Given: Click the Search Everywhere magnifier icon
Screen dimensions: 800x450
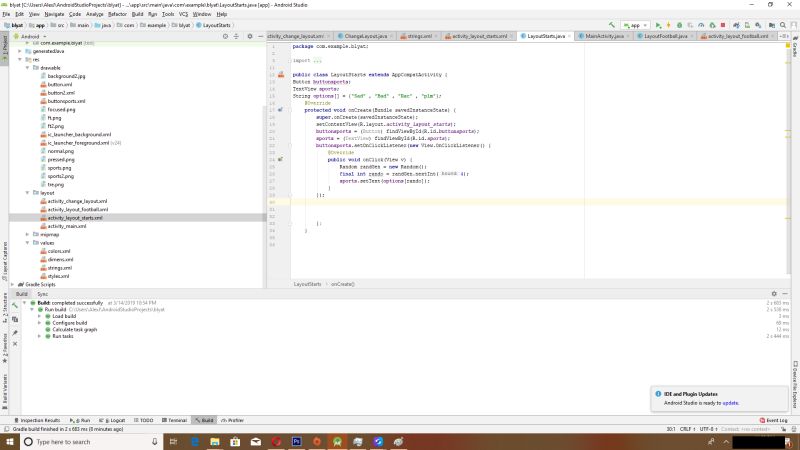Looking at the screenshot, I should (x=783, y=25).
